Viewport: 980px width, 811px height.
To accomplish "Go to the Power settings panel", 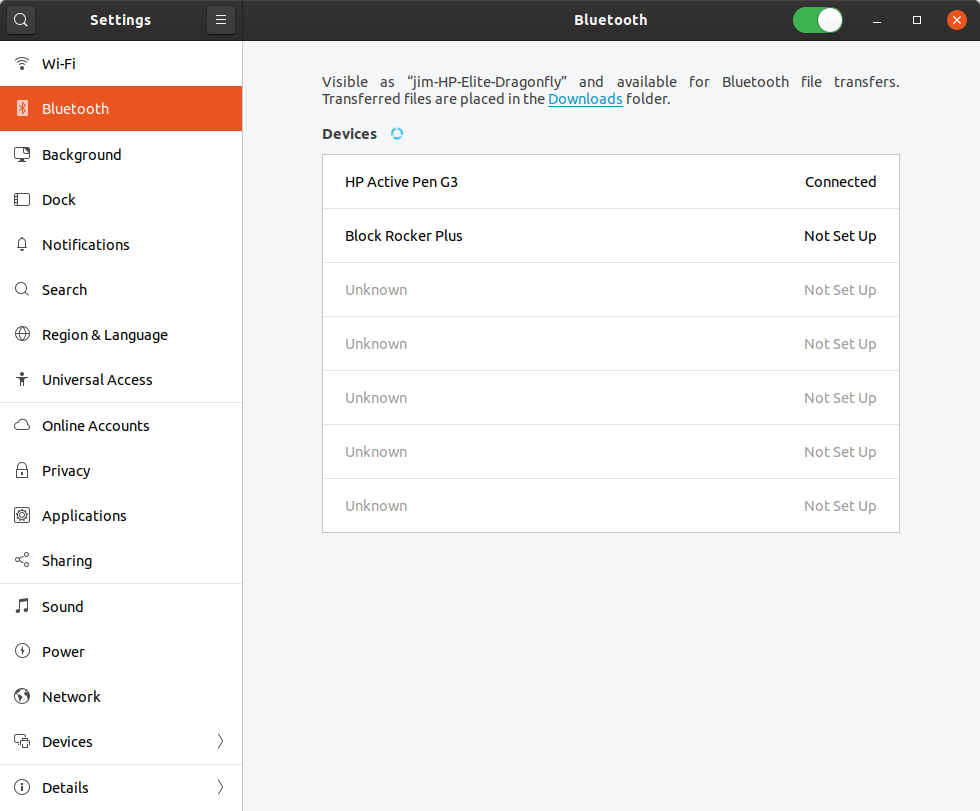I will [x=63, y=652].
